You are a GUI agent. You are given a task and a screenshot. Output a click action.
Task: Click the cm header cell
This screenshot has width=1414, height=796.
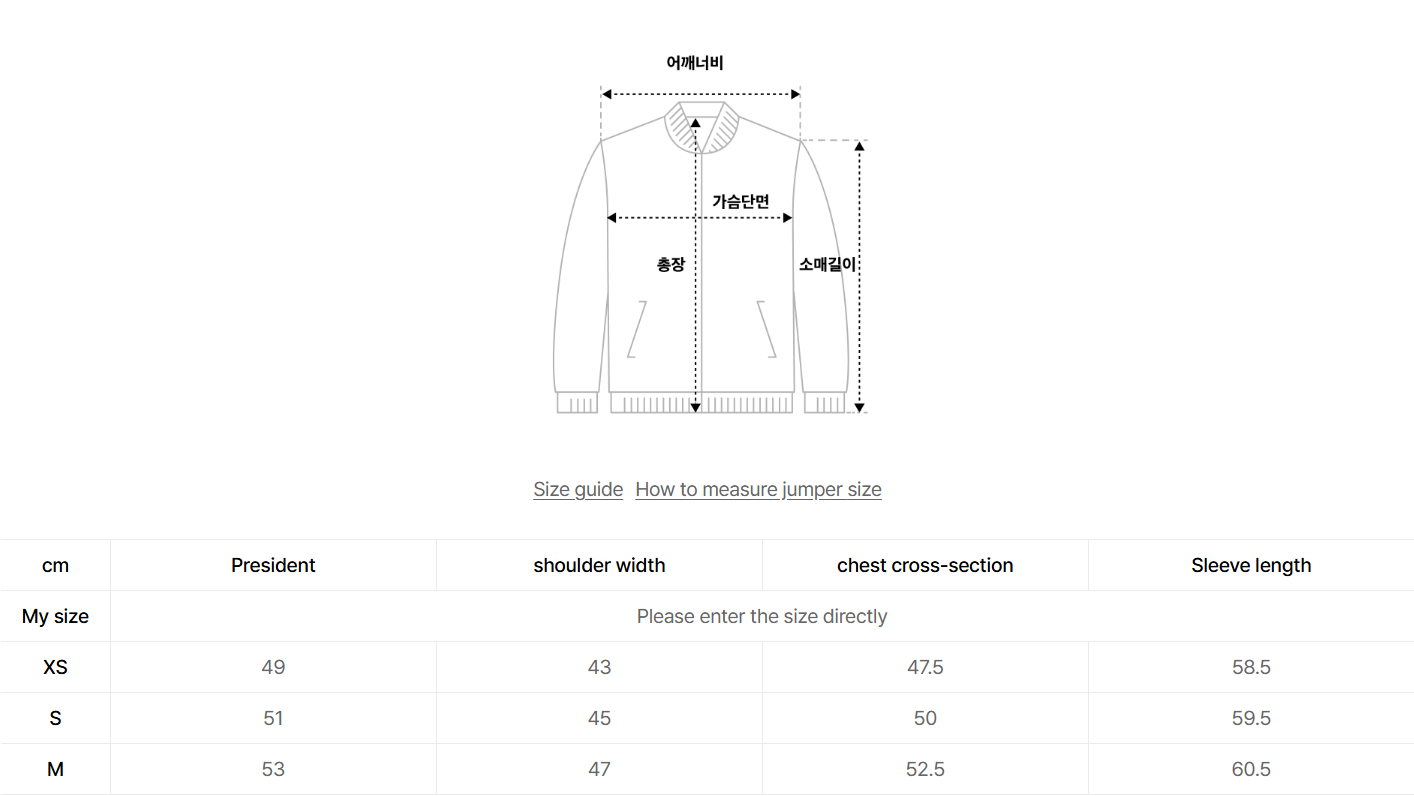(x=55, y=565)
